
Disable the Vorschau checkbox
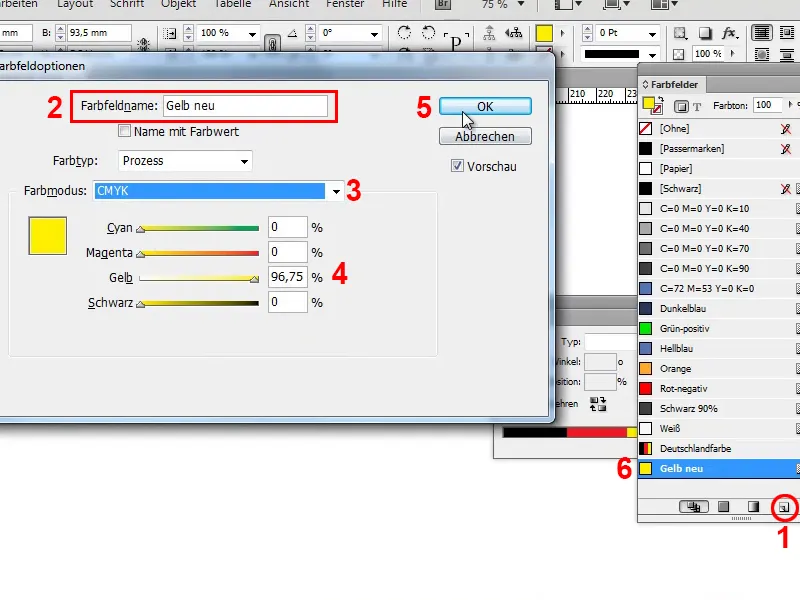pos(458,166)
